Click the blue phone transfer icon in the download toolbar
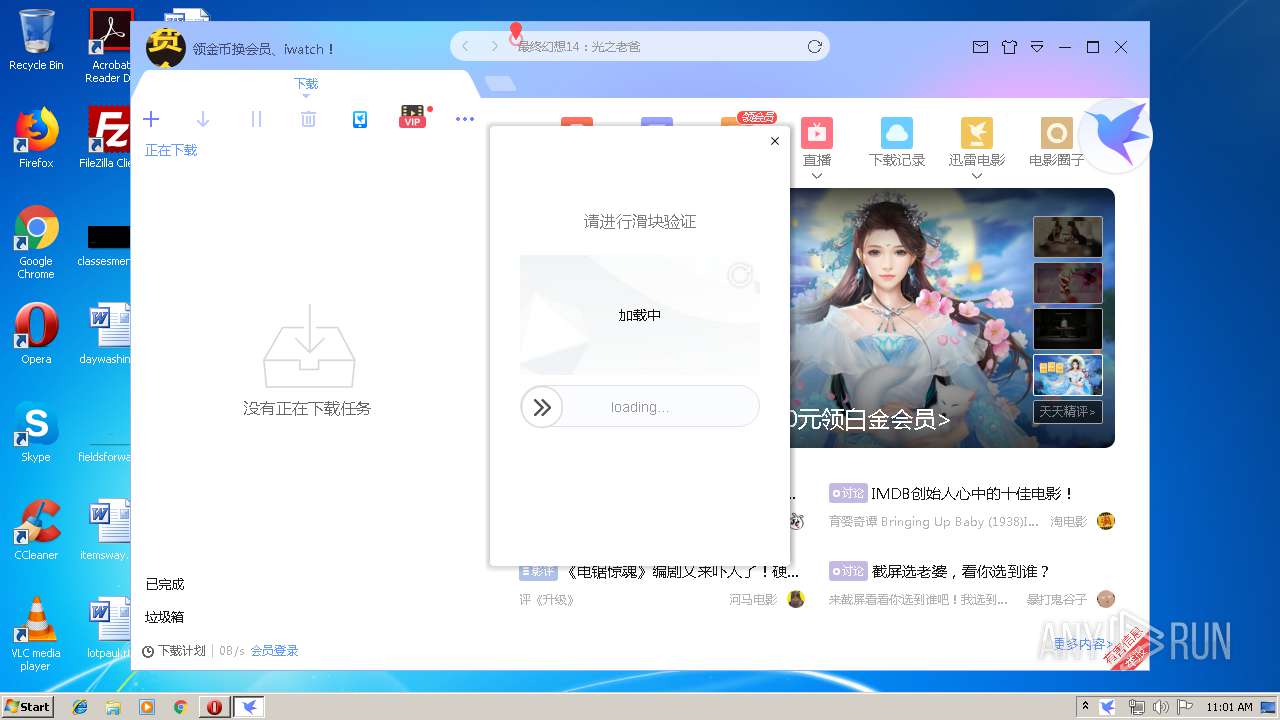 click(360, 119)
